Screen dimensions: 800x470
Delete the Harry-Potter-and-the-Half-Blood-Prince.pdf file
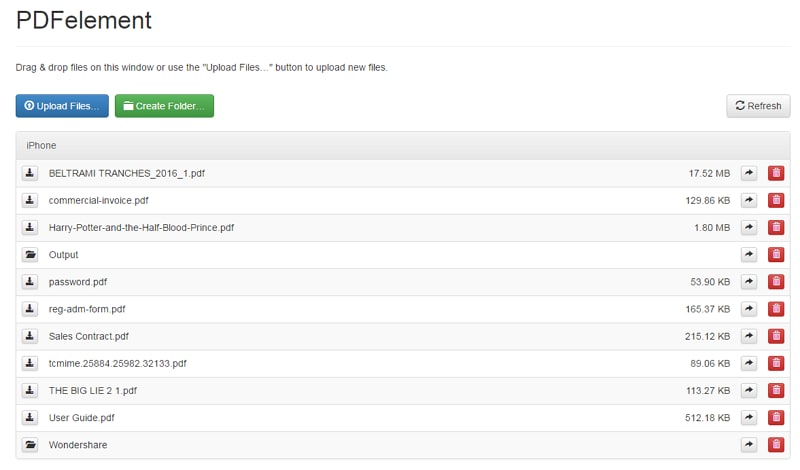tap(775, 227)
